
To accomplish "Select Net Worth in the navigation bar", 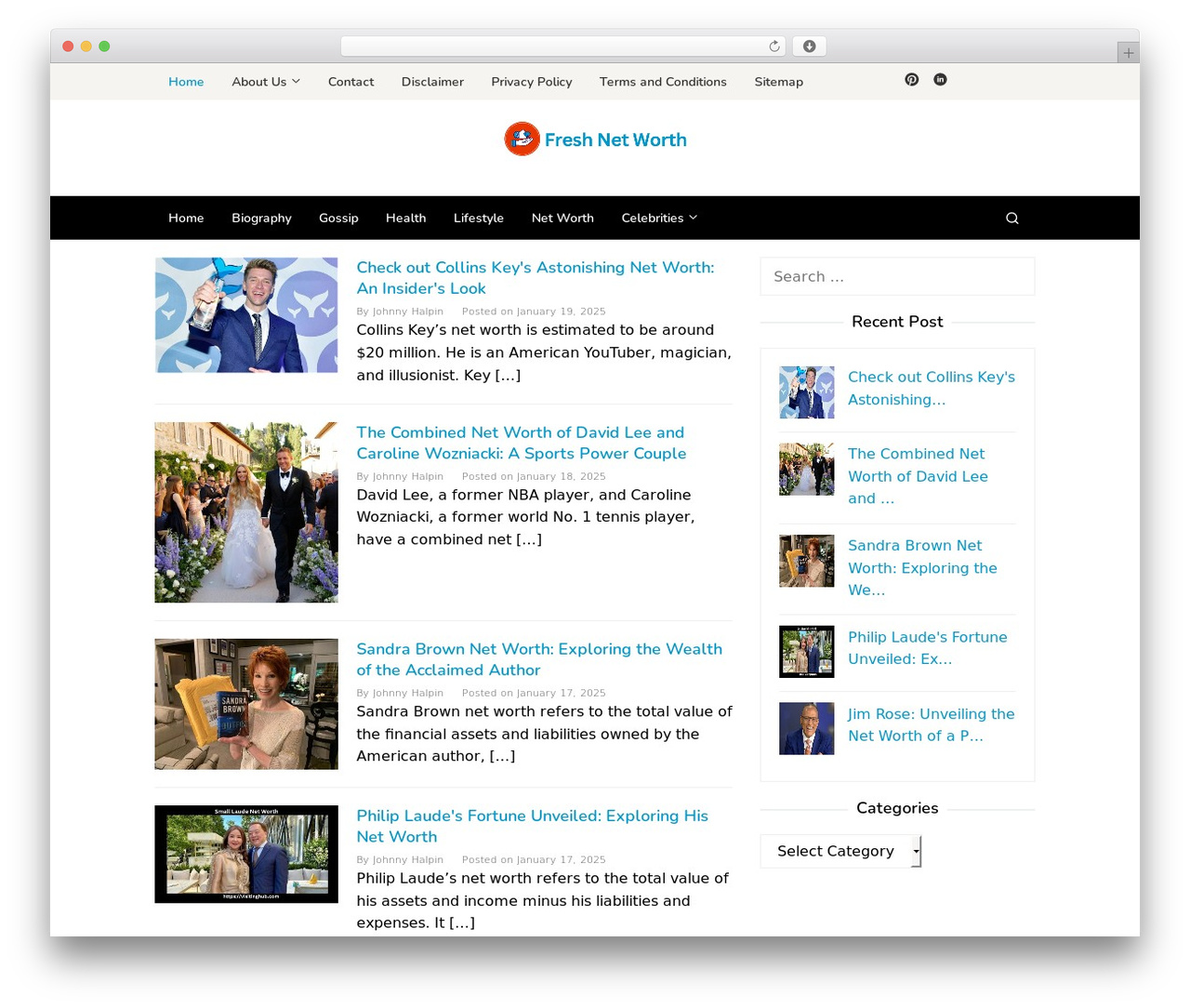I will (562, 219).
